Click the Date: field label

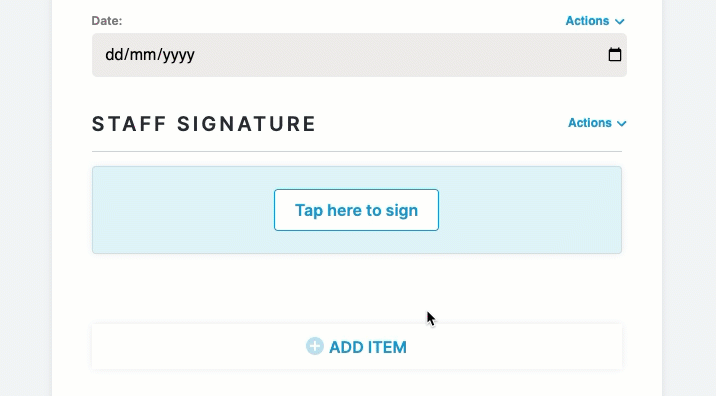(107, 21)
